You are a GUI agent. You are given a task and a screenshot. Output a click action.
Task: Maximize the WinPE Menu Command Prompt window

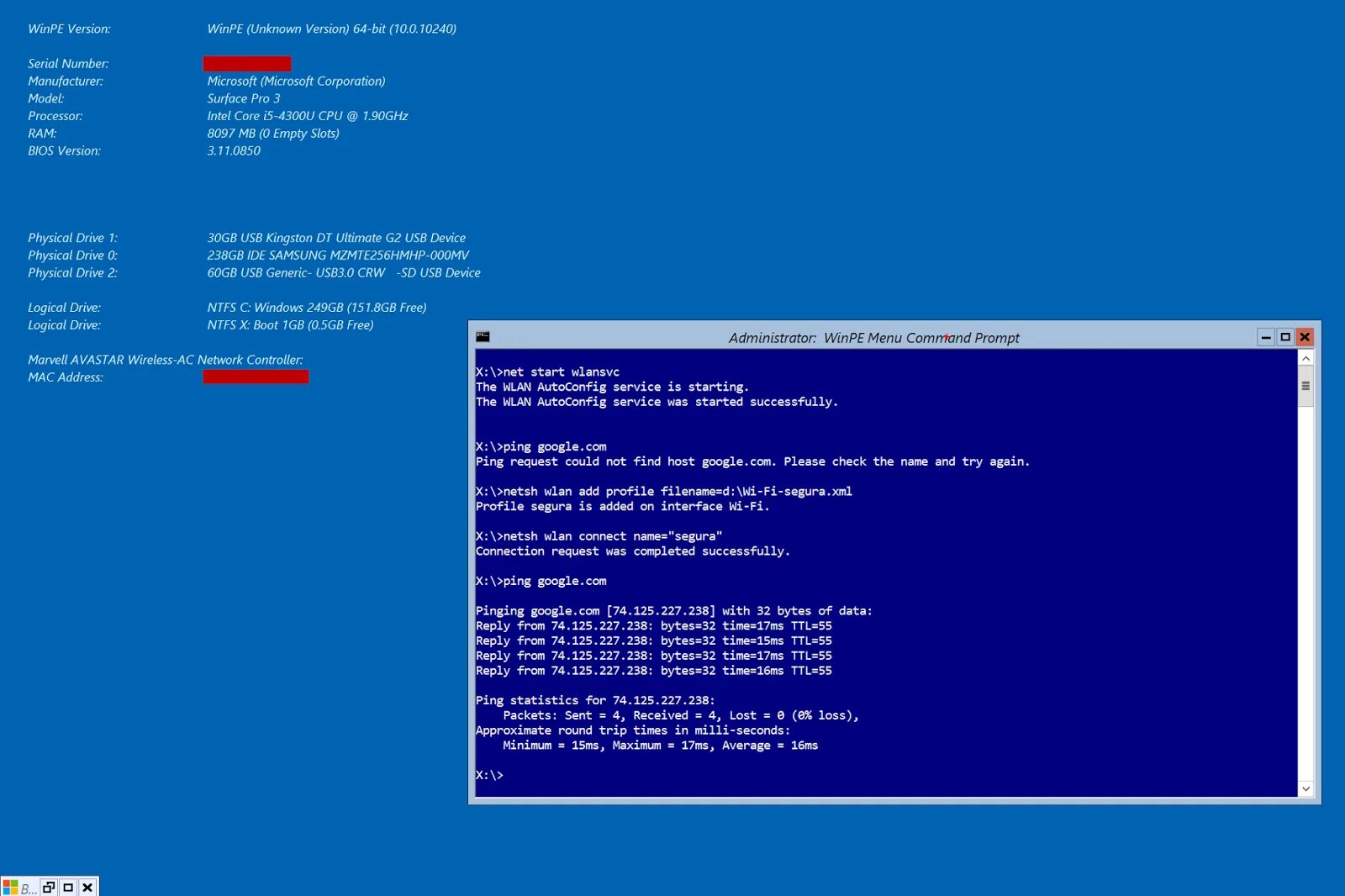pyautogui.click(x=1285, y=337)
